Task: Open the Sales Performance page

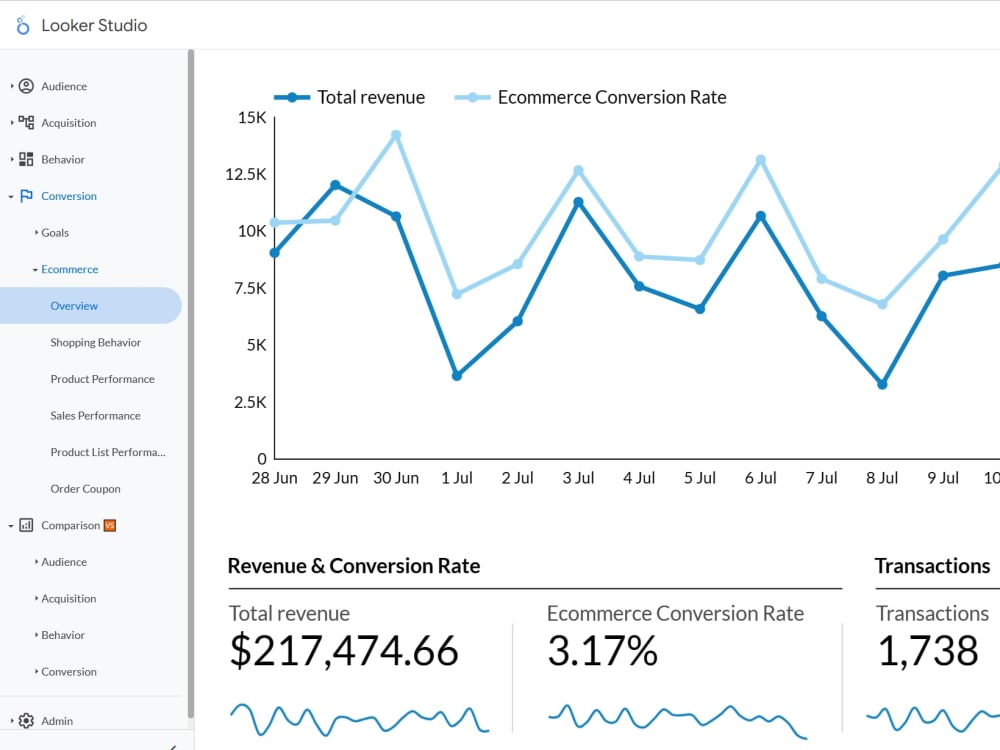Action: coord(95,415)
